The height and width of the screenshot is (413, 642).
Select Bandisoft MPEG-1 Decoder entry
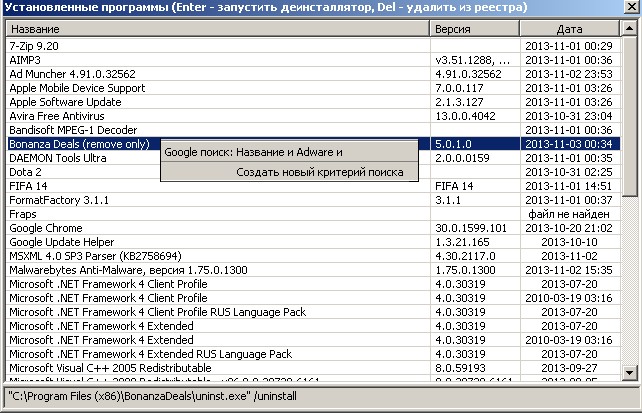coord(313,130)
